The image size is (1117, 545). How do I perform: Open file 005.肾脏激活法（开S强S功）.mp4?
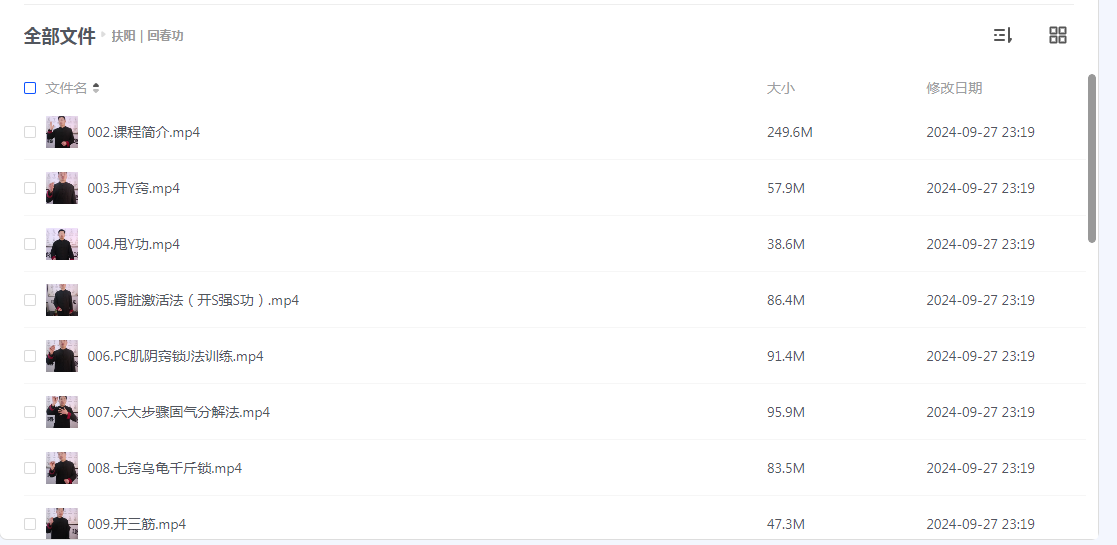click(193, 300)
